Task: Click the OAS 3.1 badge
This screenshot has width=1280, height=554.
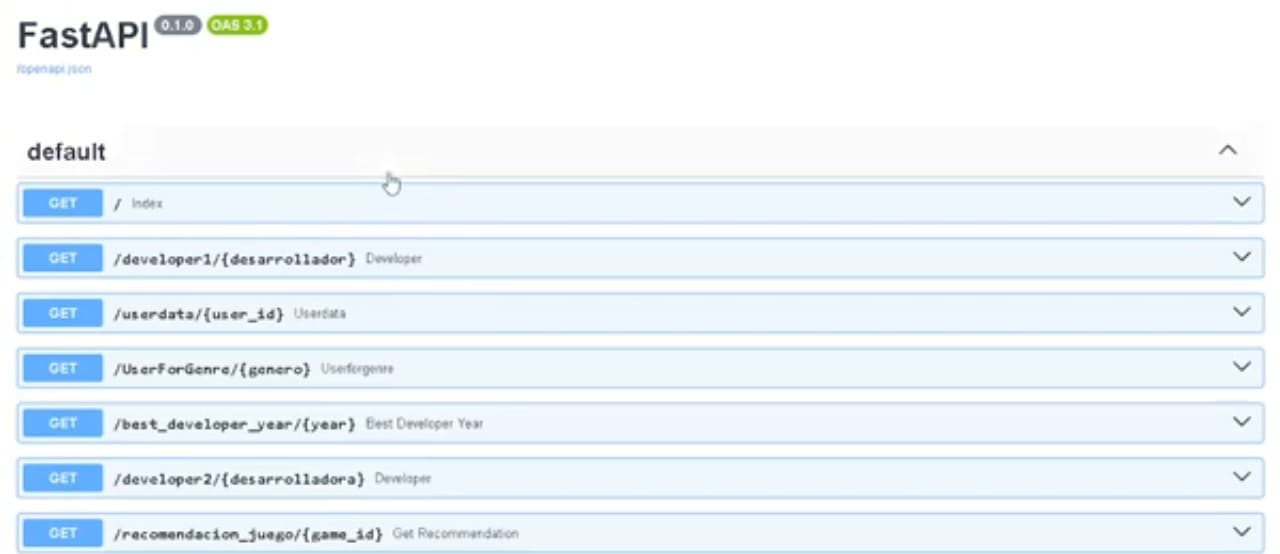Action: pos(238,26)
